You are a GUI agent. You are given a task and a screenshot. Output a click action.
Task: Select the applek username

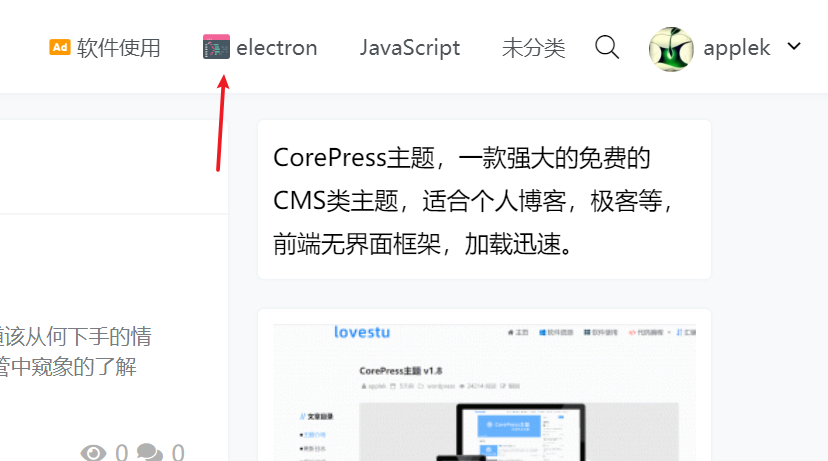click(x=737, y=48)
